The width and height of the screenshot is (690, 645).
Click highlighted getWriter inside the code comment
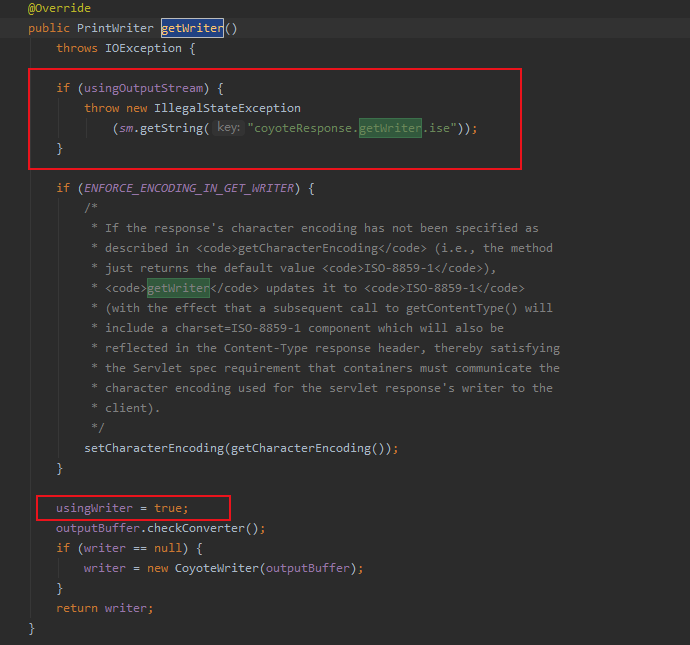(x=178, y=288)
